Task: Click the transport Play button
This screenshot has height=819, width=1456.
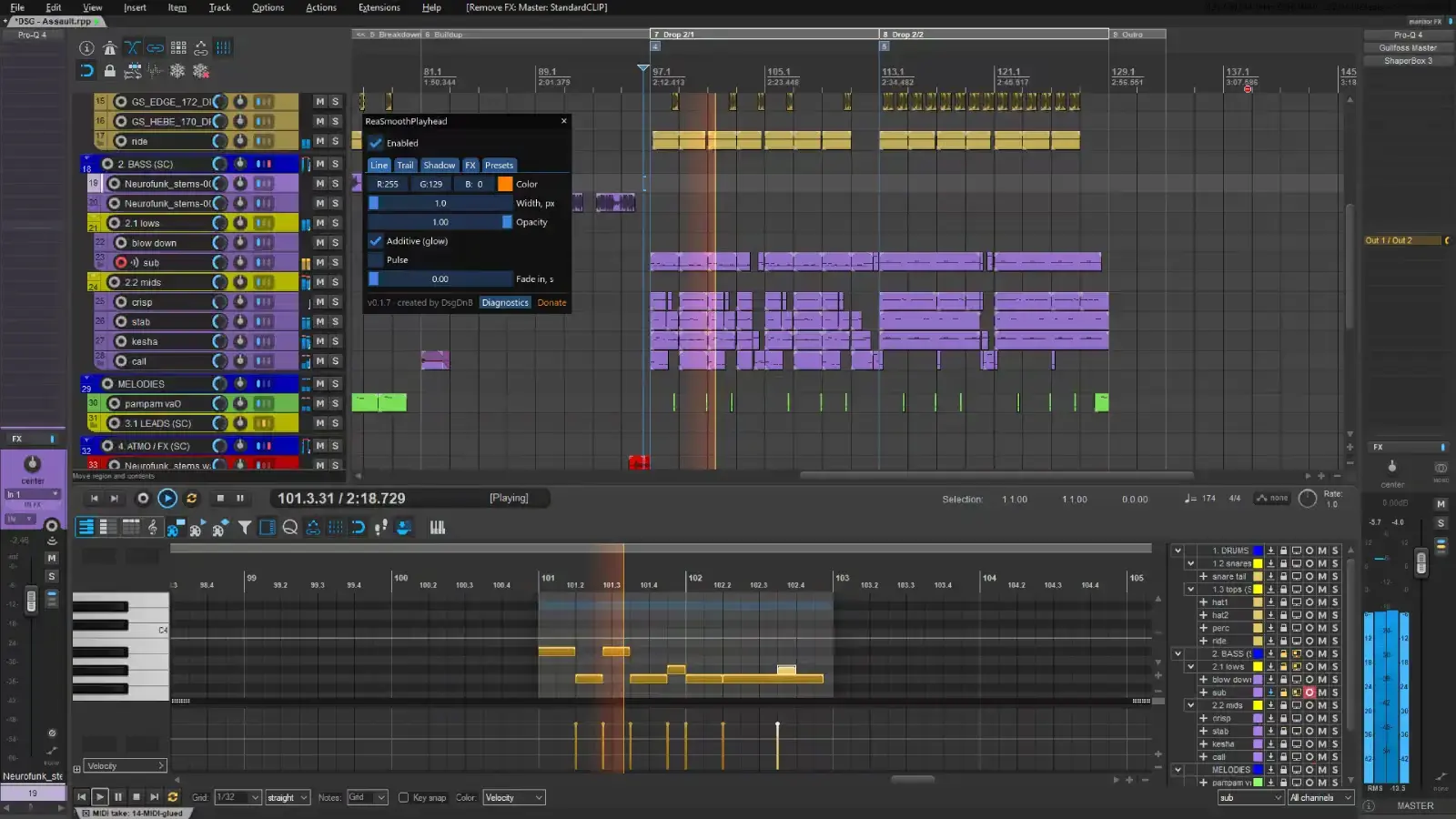Action: click(167, 499)
